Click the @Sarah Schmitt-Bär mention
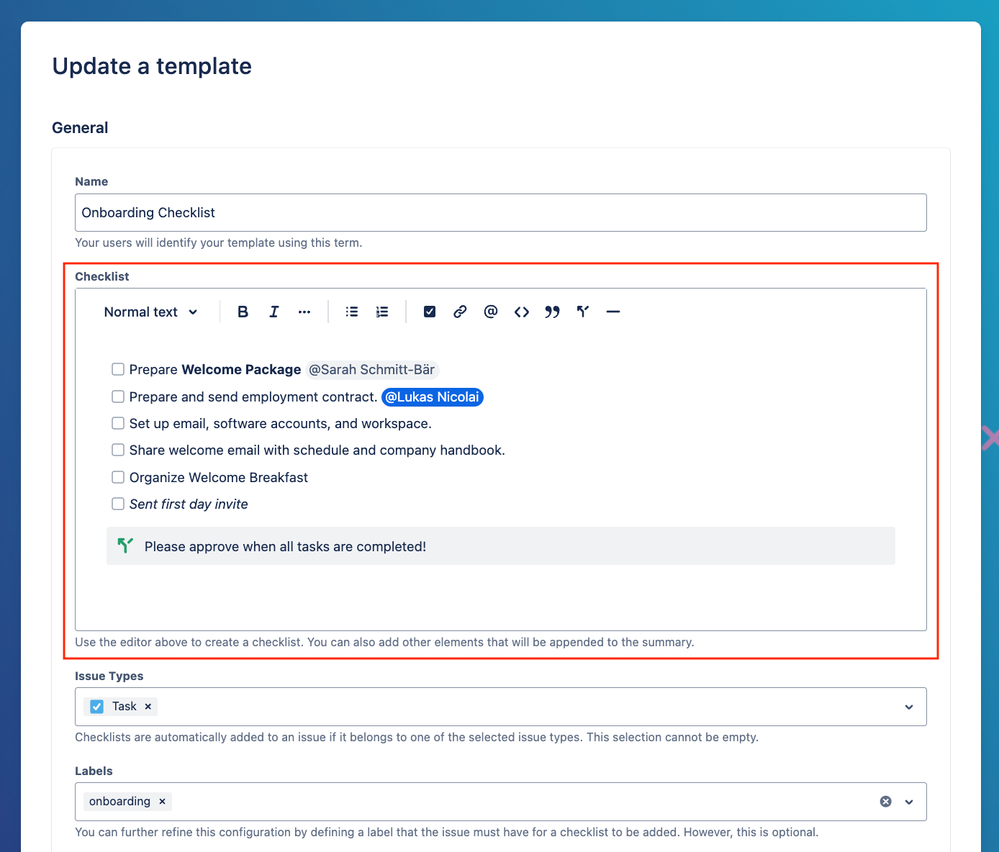Image resolution: width=999 pixels, height=852 pixels. [371, 370]
